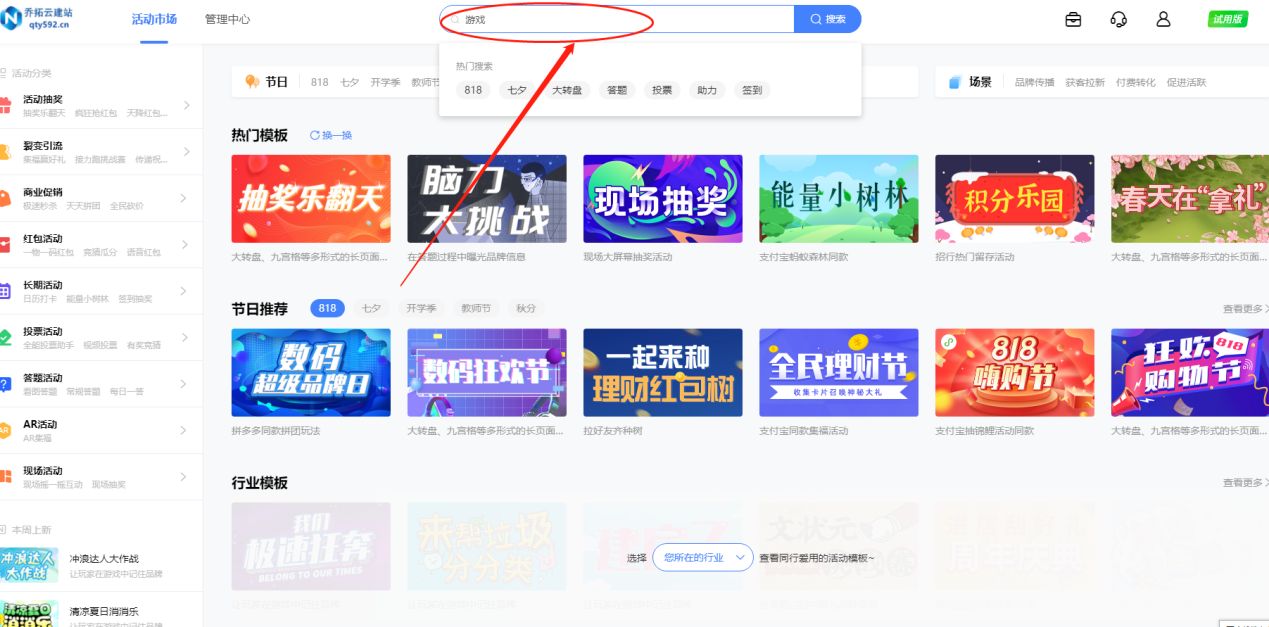
Task: Switch to the 管理中心 tab
Action: coord(225,18)
